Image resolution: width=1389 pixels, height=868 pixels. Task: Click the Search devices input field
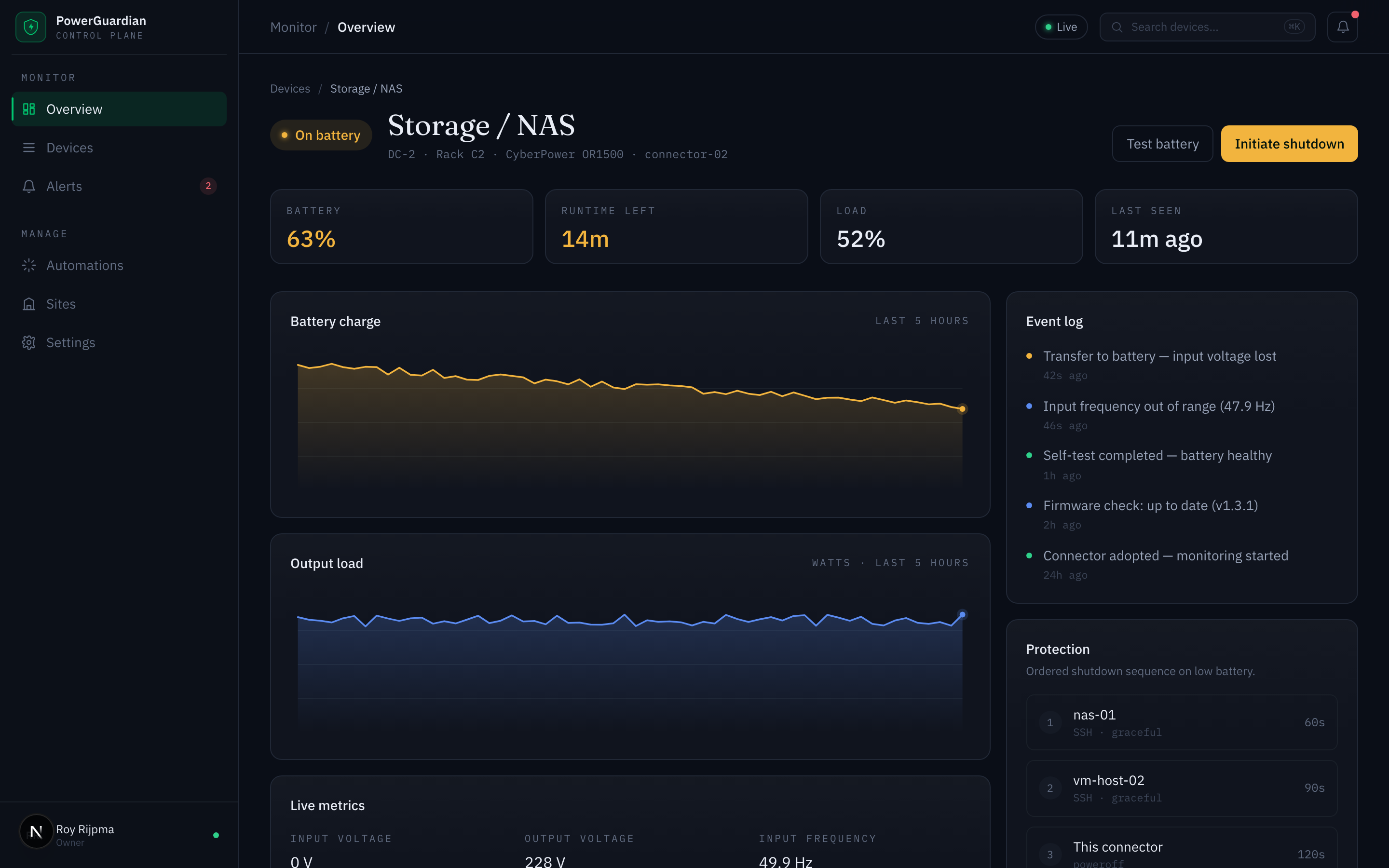pyautogui.click(x=1207, y=27)
